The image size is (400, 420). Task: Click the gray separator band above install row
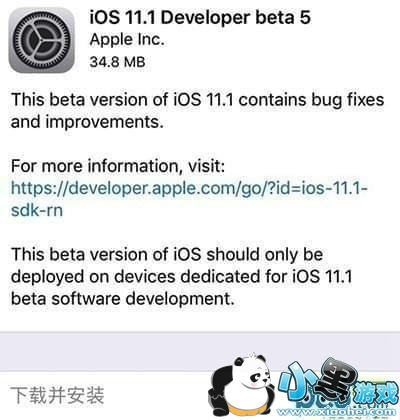pos(200,351)
